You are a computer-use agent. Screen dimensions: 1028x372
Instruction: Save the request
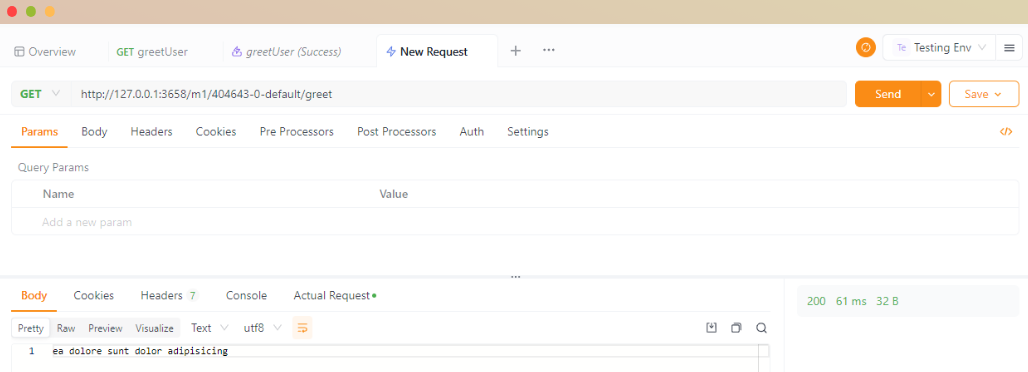(983, 94)
